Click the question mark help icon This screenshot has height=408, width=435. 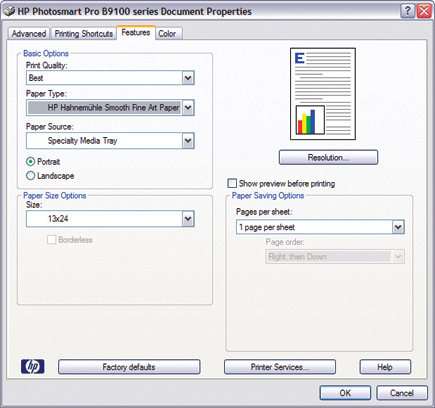(407, 11)
